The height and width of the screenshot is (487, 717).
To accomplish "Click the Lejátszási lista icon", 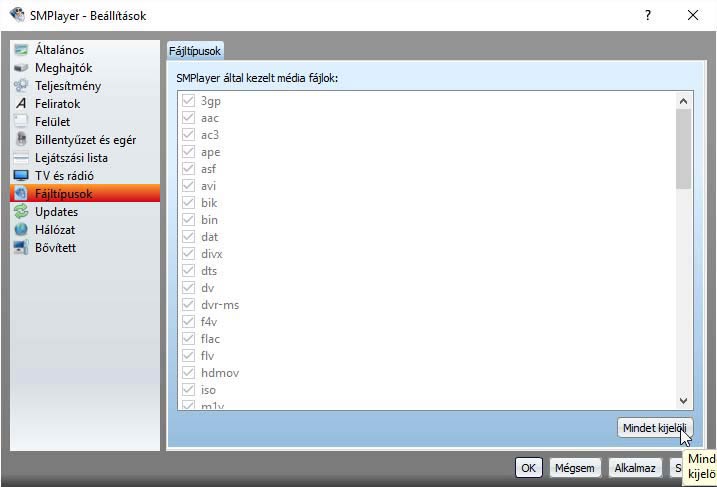I will click(x=21, y=158).
